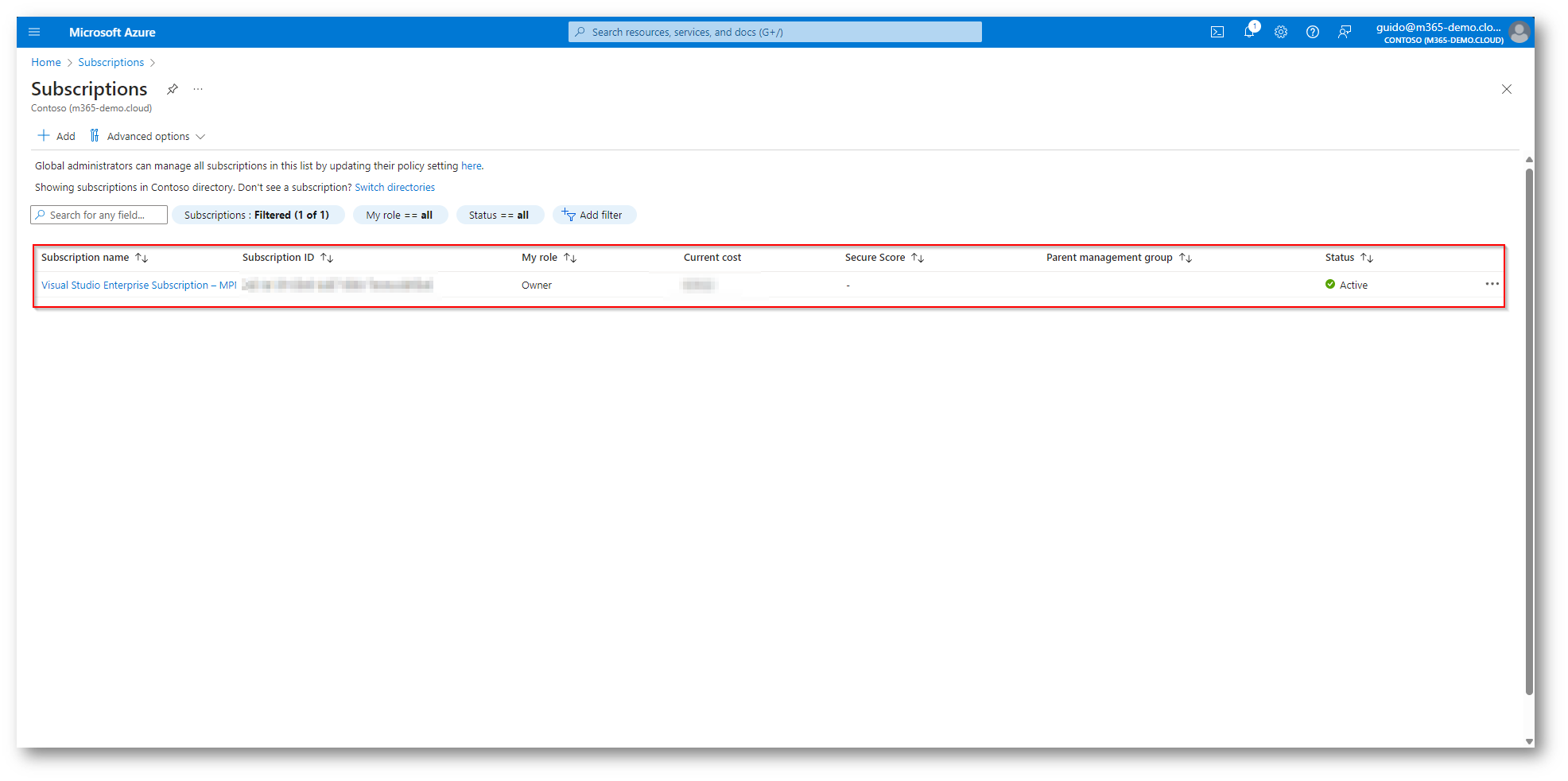Click the Switch directories link
This screenshot has height=781, width=1568.
[x=394, y=188]
